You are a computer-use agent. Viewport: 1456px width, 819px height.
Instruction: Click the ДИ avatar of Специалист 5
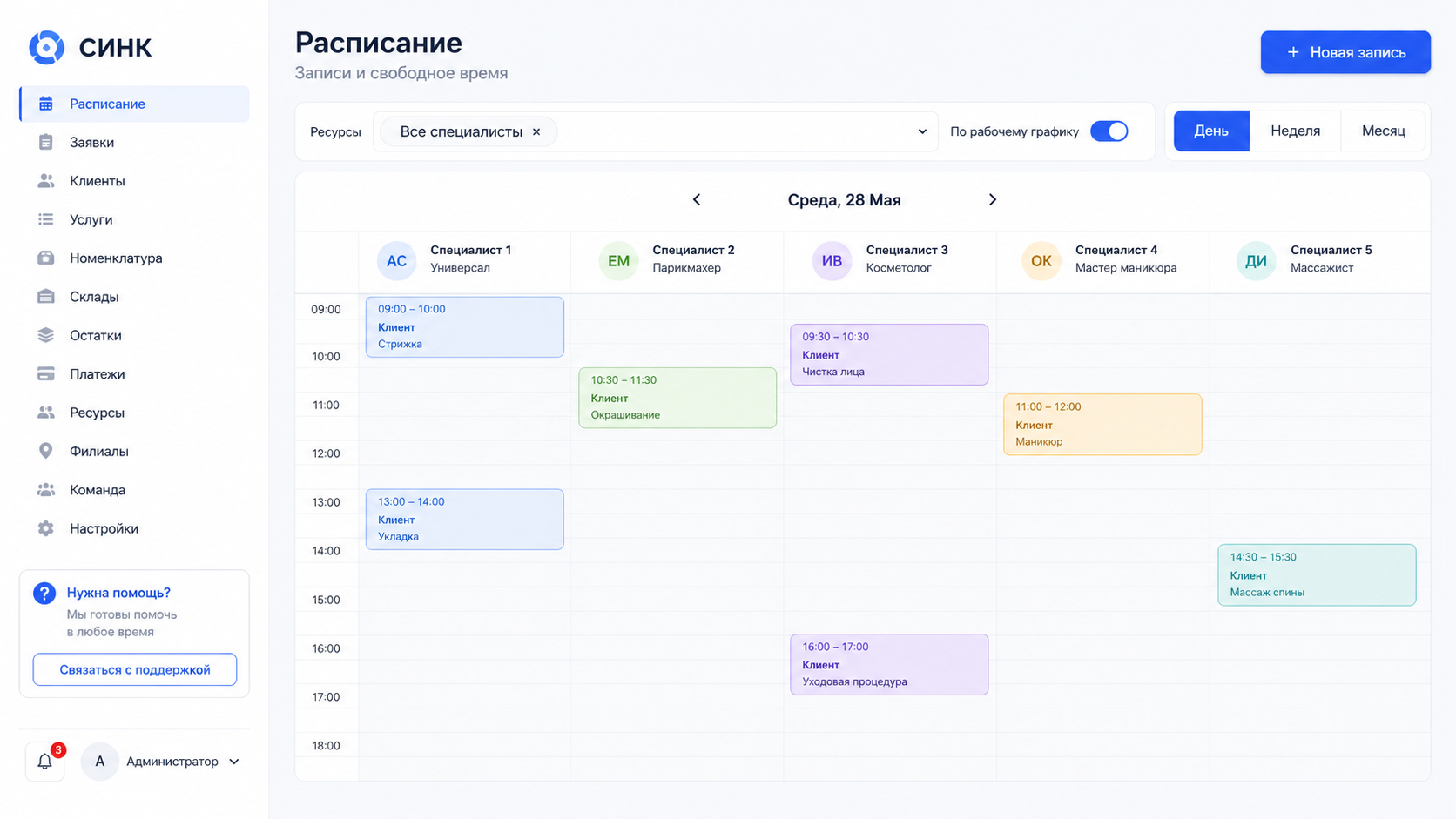tap(1257, 260)
